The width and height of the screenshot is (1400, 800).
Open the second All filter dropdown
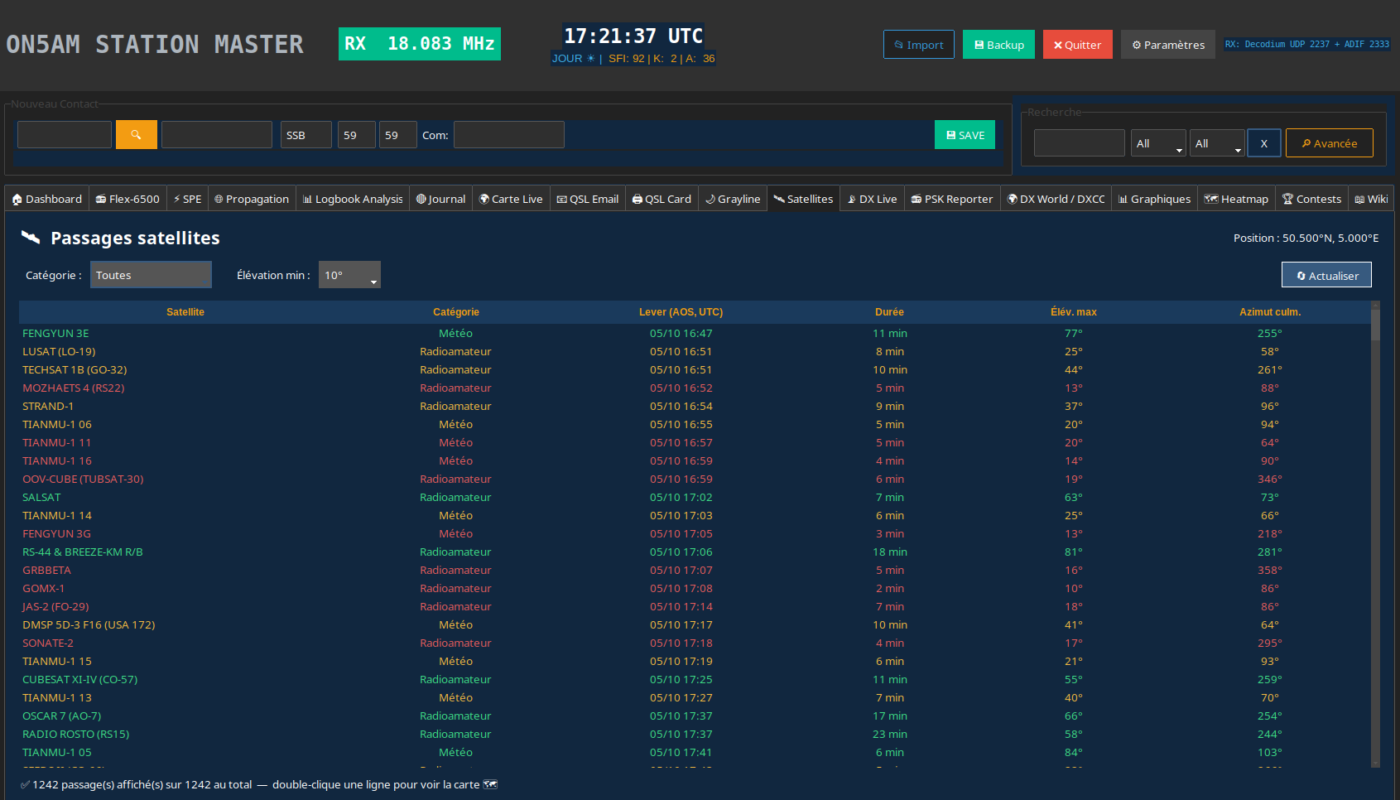tap(1217, 143)
